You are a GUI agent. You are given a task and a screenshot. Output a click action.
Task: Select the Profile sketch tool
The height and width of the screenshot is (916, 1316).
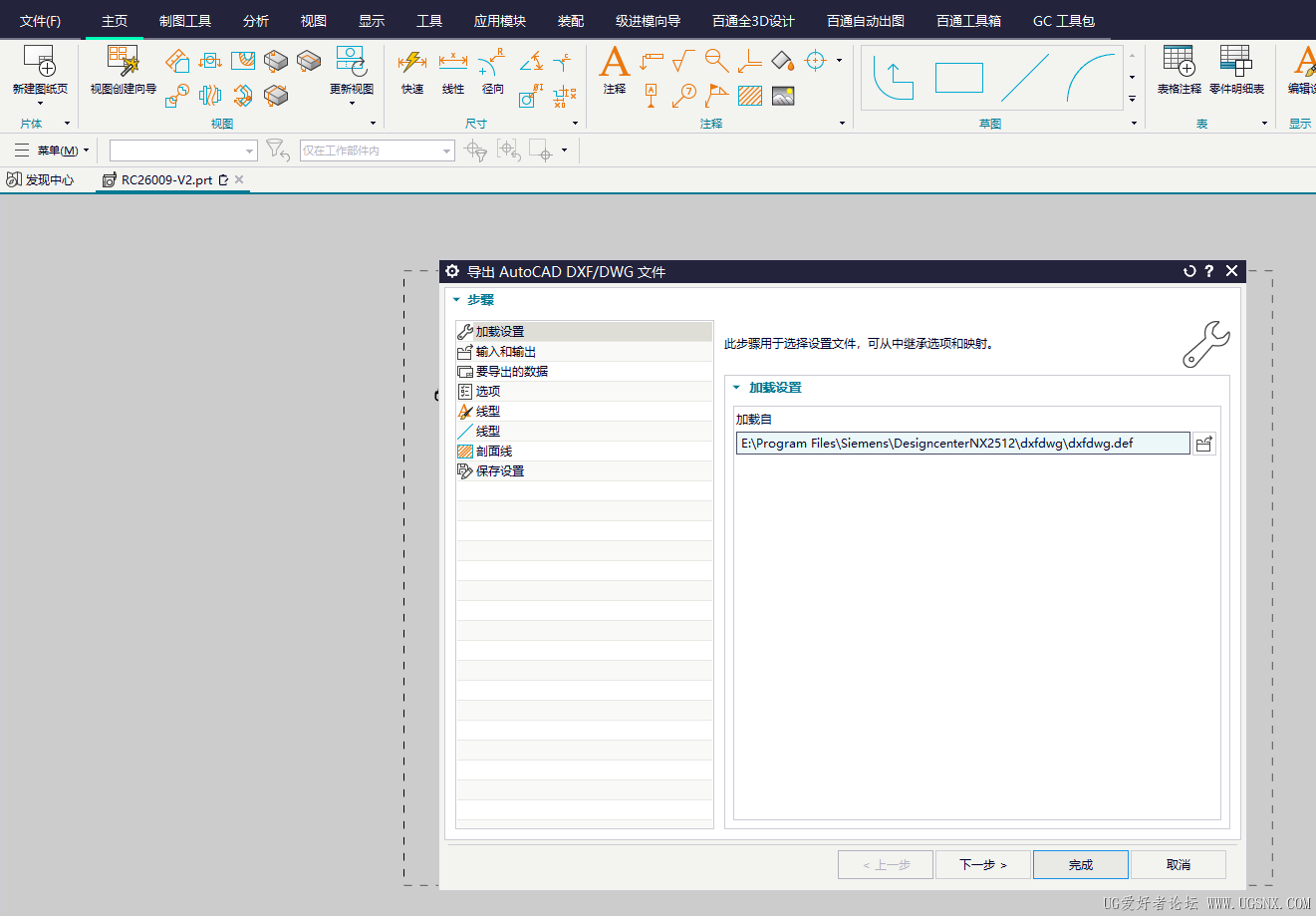pos(894,78)
